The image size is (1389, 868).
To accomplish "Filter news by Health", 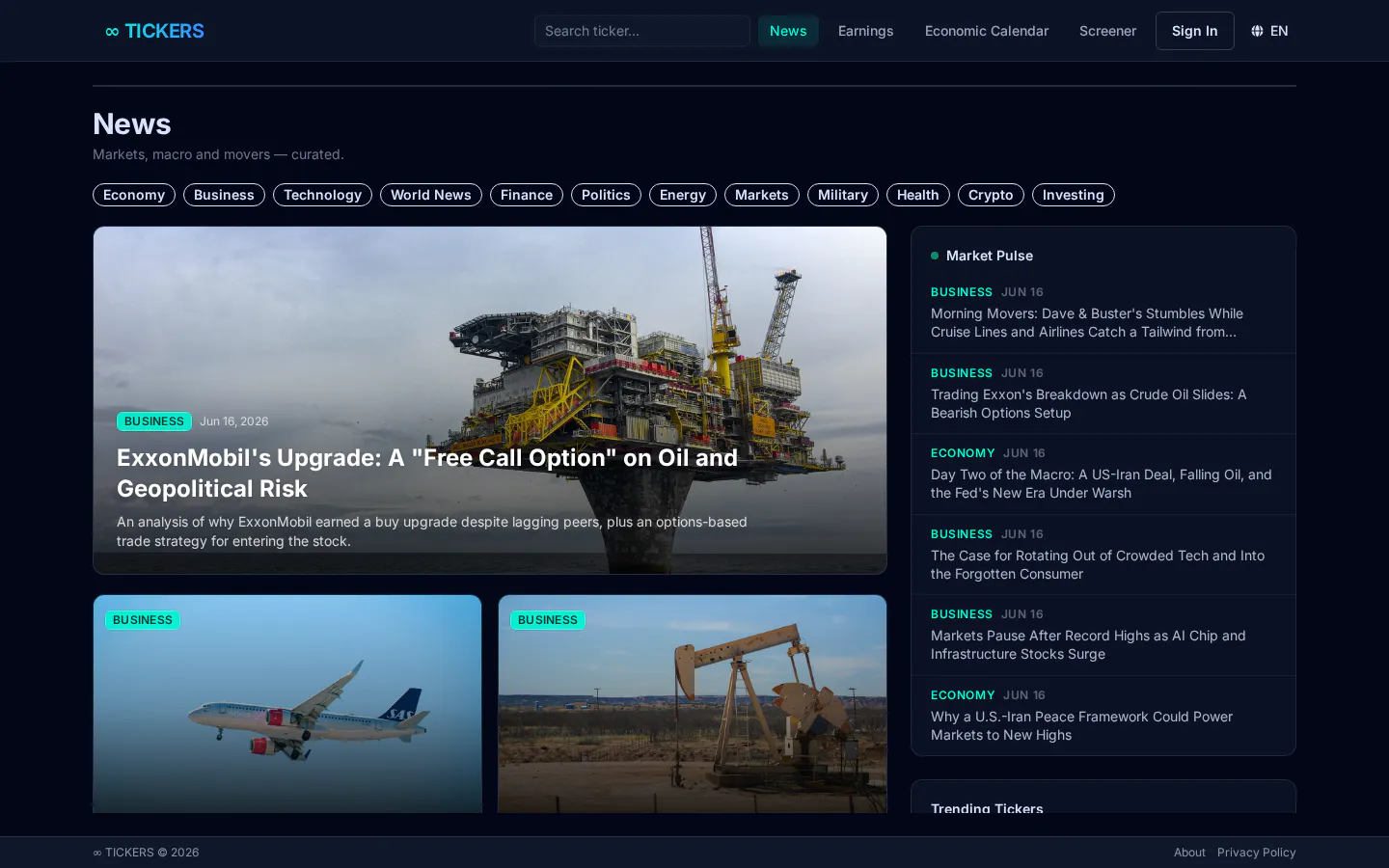I will (918, 195).
